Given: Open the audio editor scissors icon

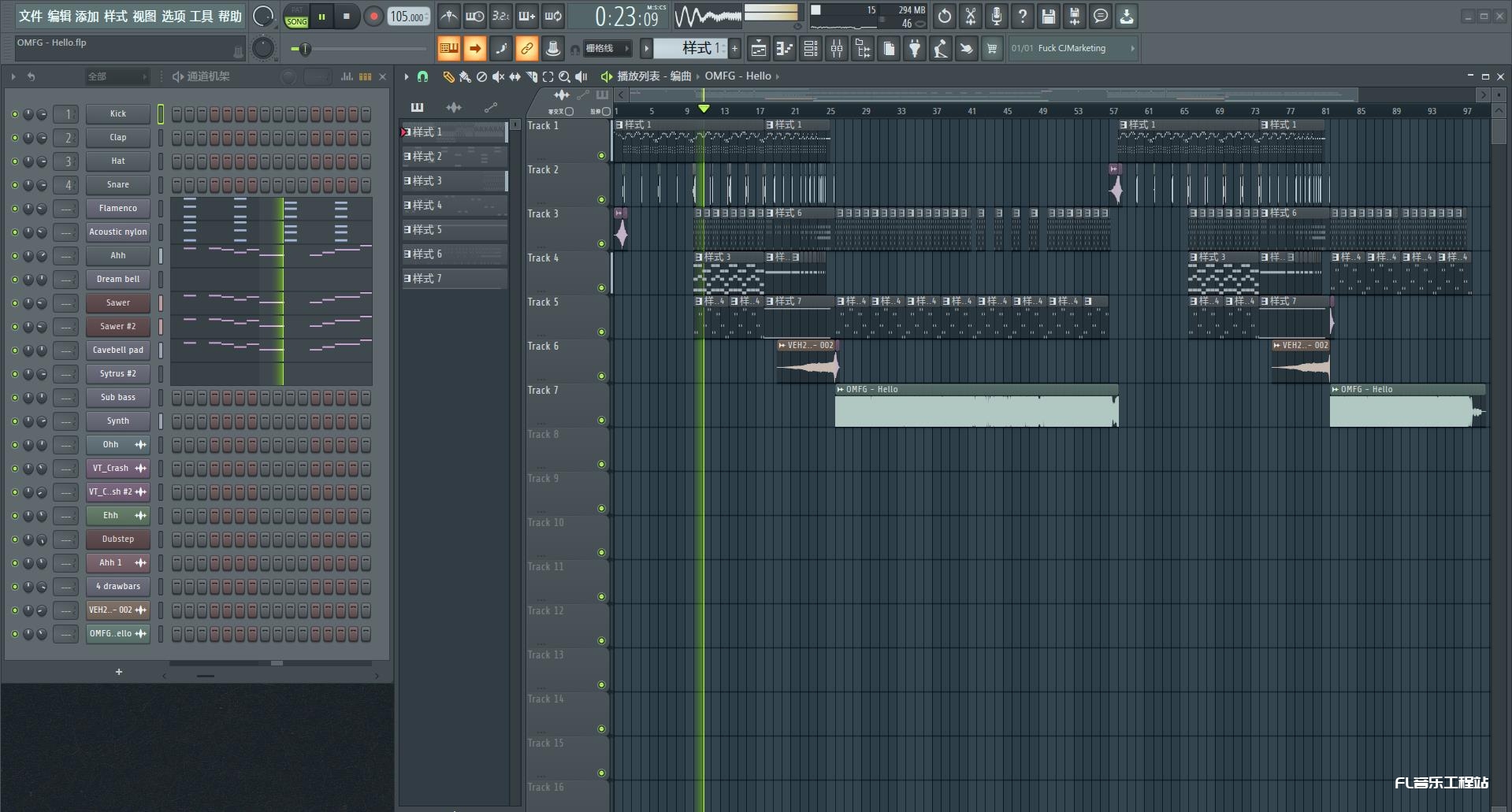Looking at the screenshot, I should click(971, 16).
